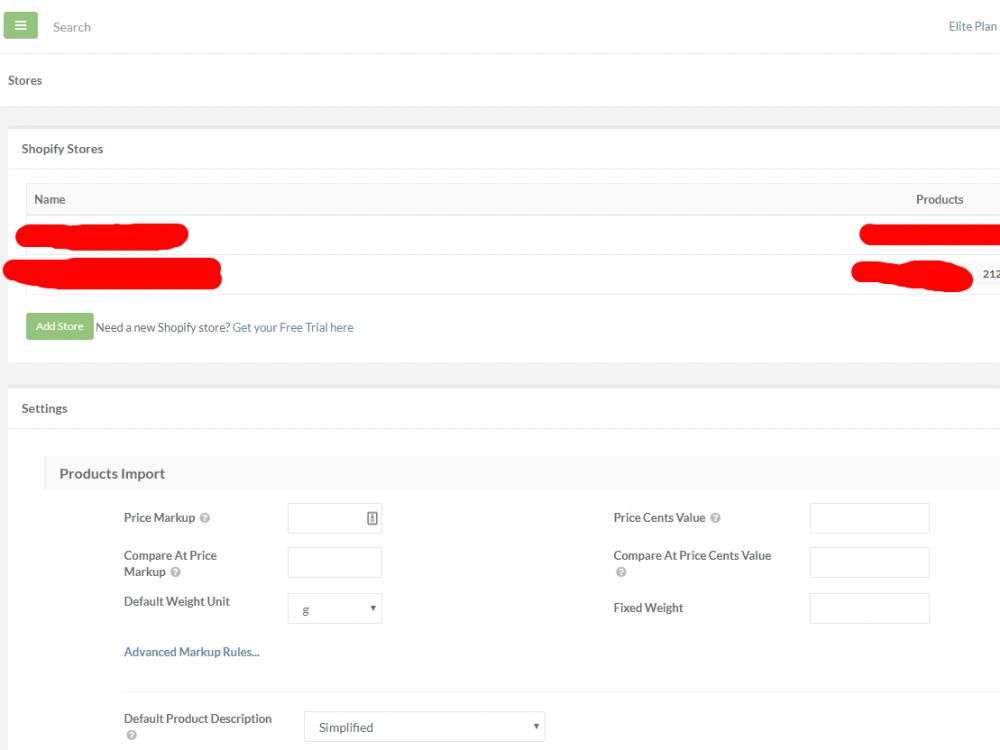Open the Get your Free Trial here link

[293, 327]
